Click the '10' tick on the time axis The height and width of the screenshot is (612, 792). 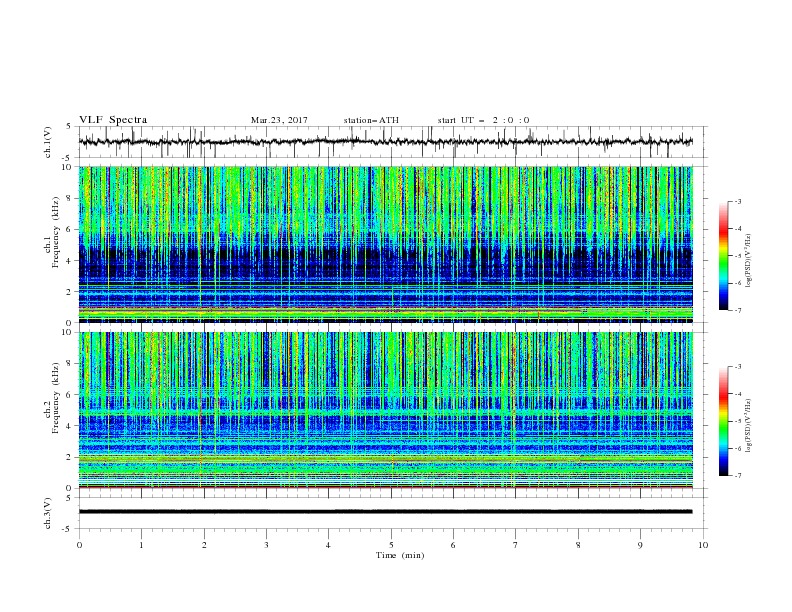click(703, 545)
